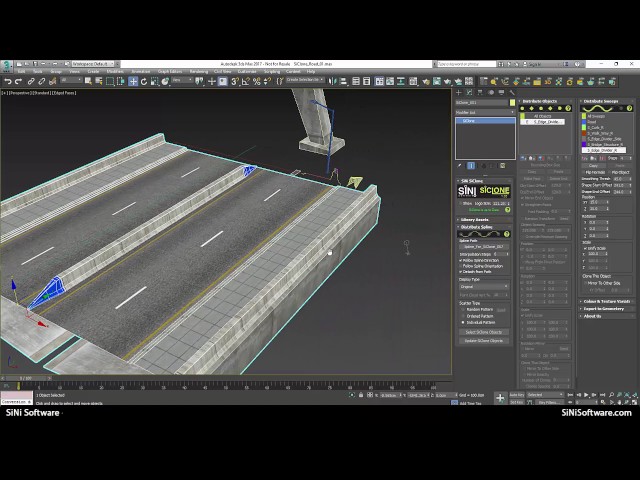Open the Modifier List dropdown

click(485, 112)
